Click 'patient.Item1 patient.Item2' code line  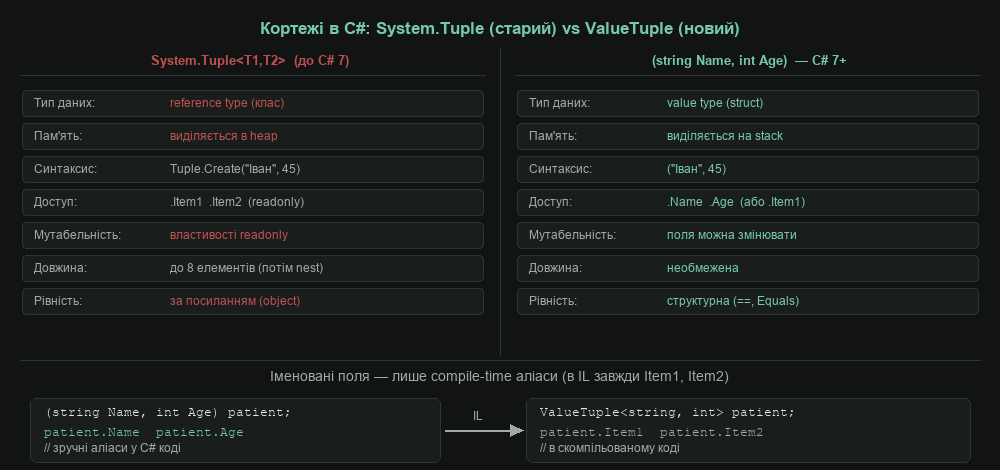click(x=652, y=432)
